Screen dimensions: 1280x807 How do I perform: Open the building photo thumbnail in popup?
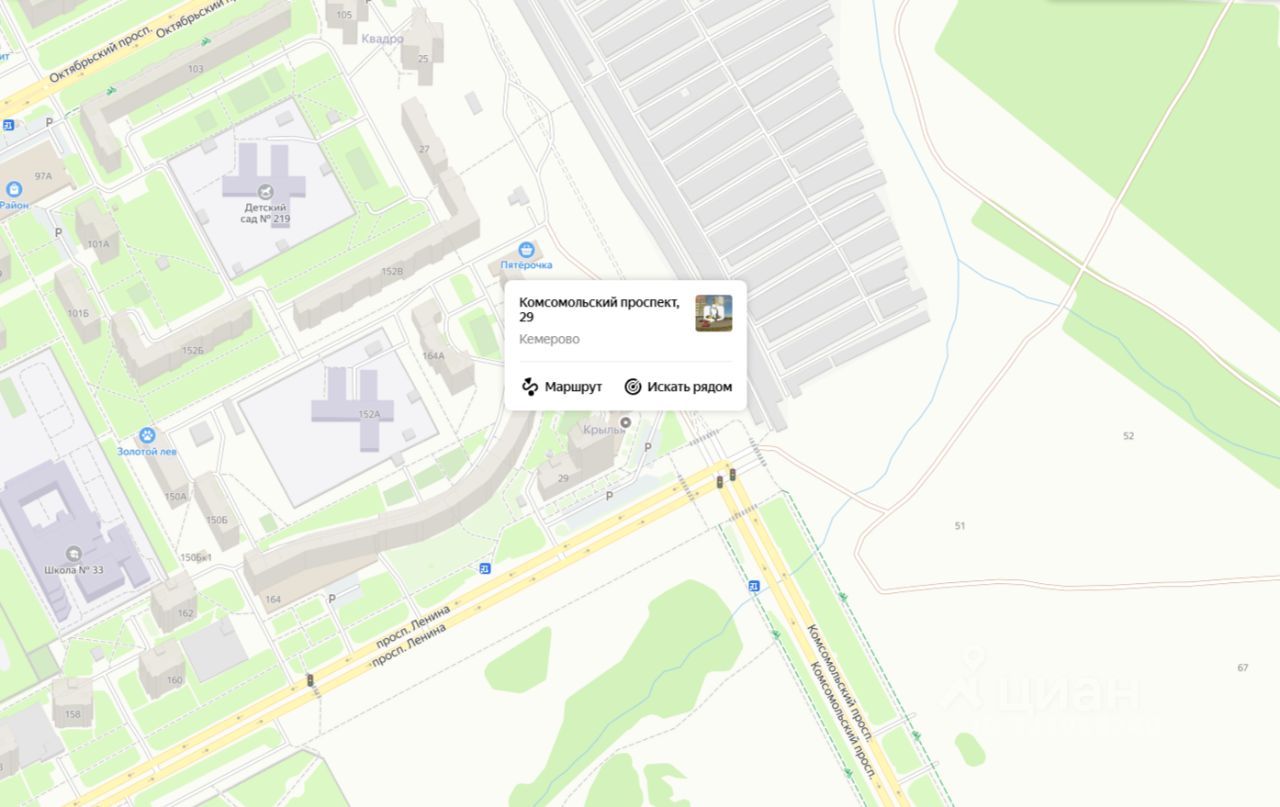714,313
